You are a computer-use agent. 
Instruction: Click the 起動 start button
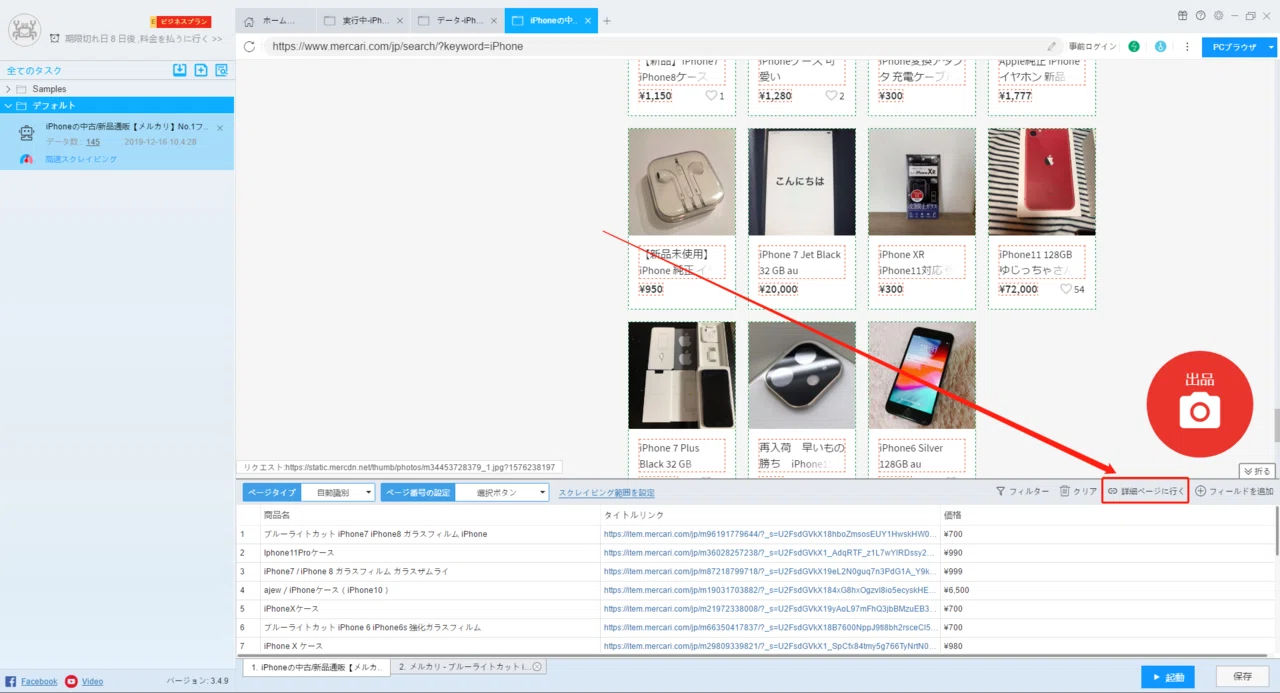click(1167, 677)
